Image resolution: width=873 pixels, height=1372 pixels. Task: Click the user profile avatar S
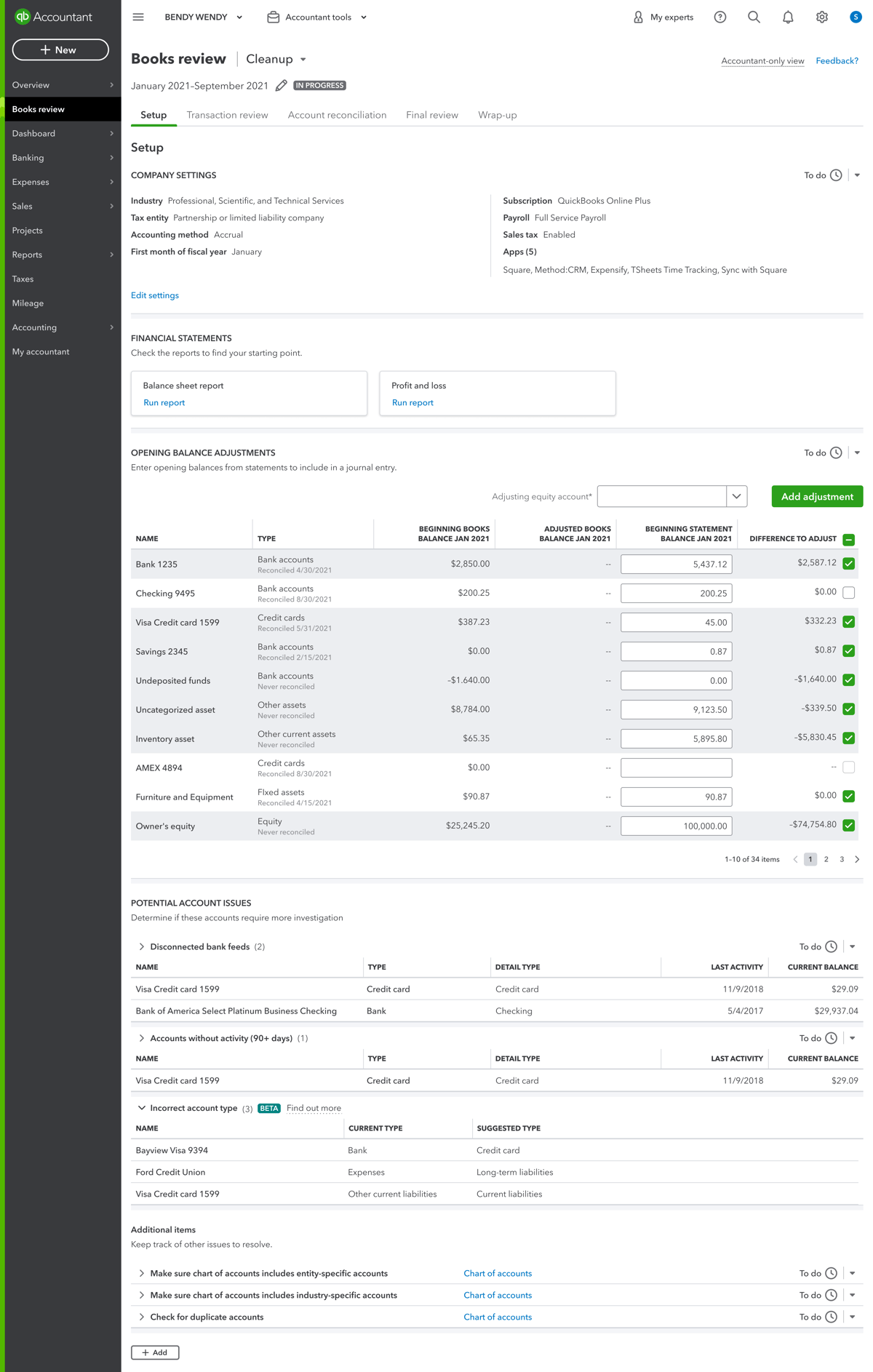click(856, 17)
